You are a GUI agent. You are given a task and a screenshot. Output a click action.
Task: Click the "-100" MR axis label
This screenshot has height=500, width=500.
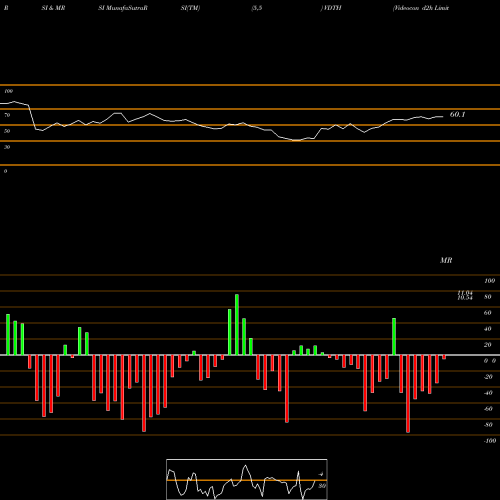tap(489, 441)
